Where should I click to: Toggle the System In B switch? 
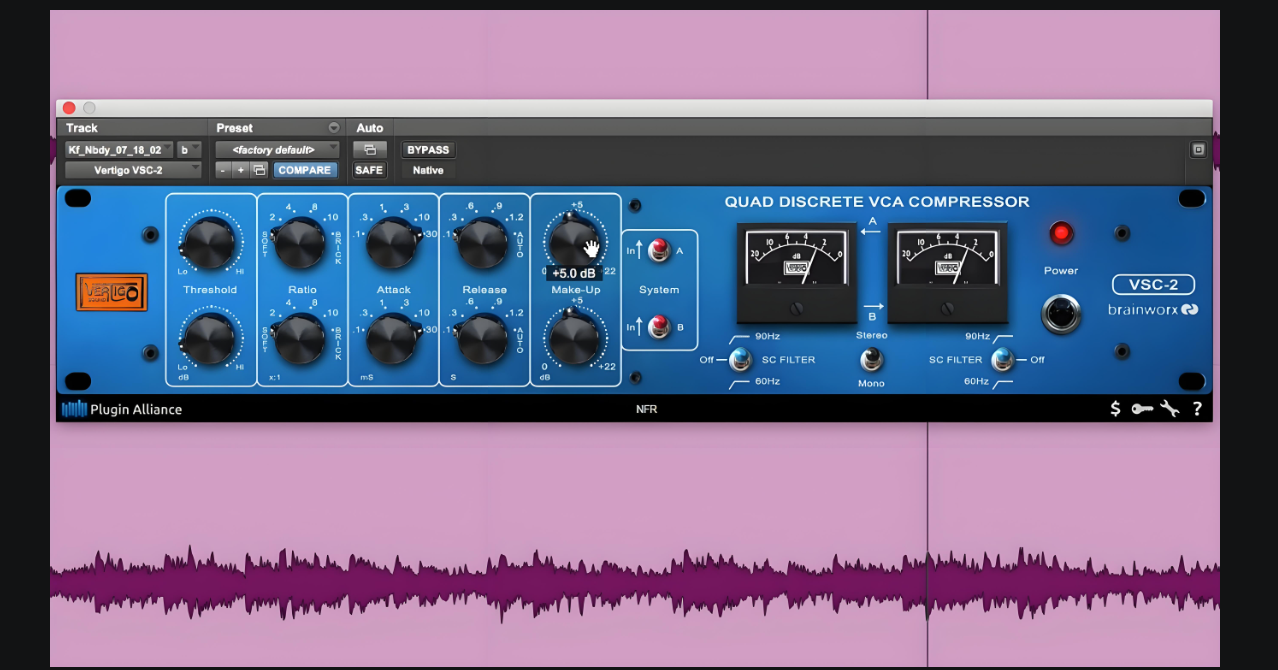point(659,326)
